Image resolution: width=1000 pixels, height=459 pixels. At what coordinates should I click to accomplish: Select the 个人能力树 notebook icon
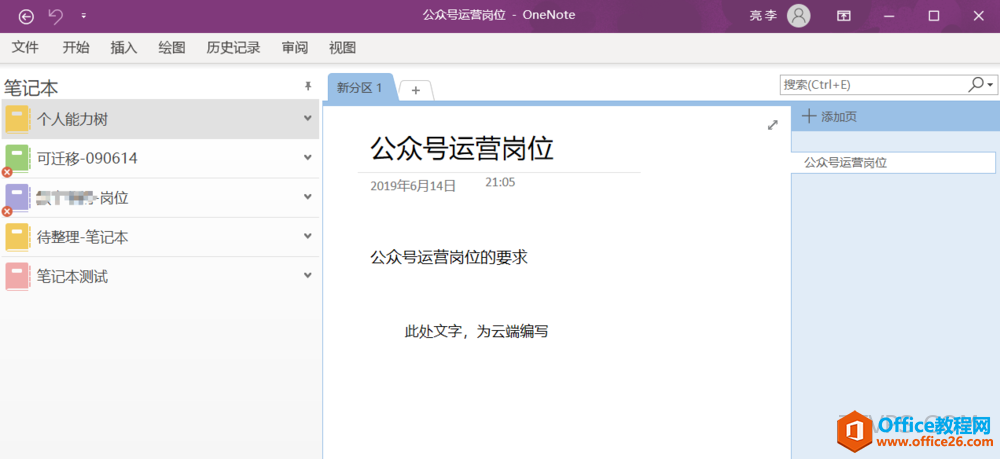tap(17, 119)
